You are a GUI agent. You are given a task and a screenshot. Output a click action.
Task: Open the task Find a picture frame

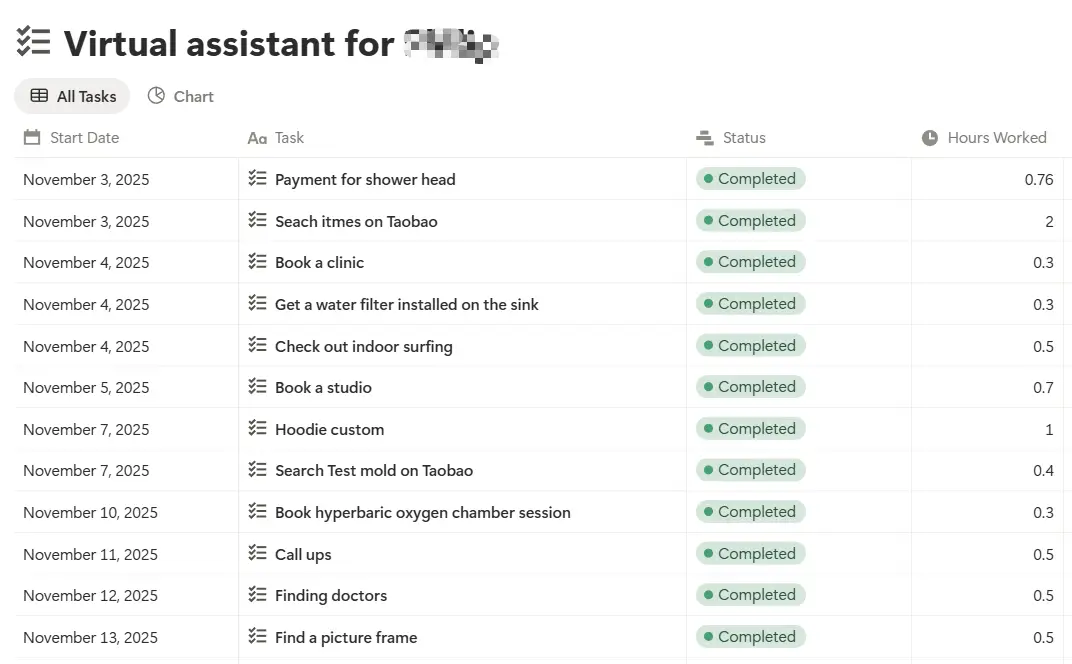[346, 637]
